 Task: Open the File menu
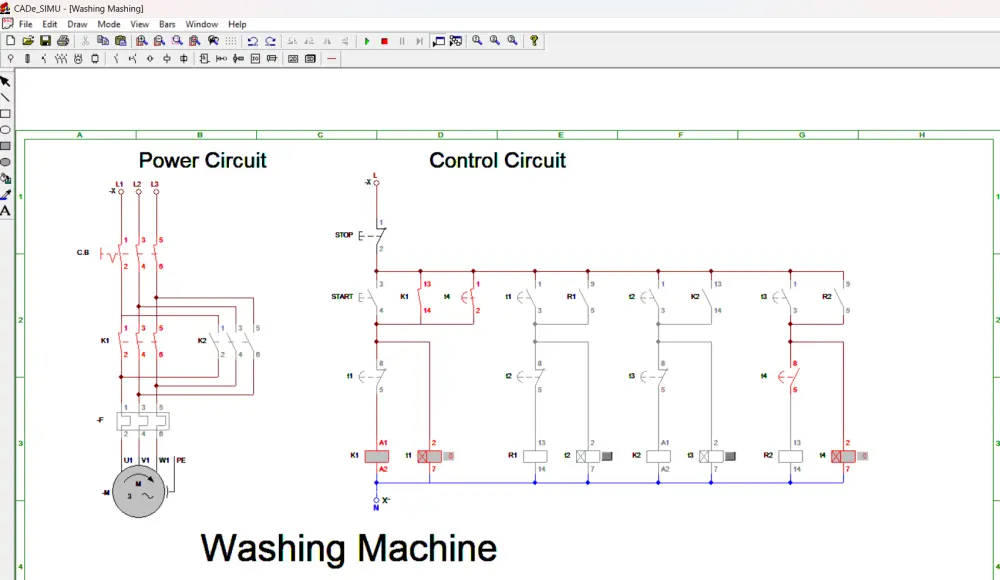[x=26, y=24]
